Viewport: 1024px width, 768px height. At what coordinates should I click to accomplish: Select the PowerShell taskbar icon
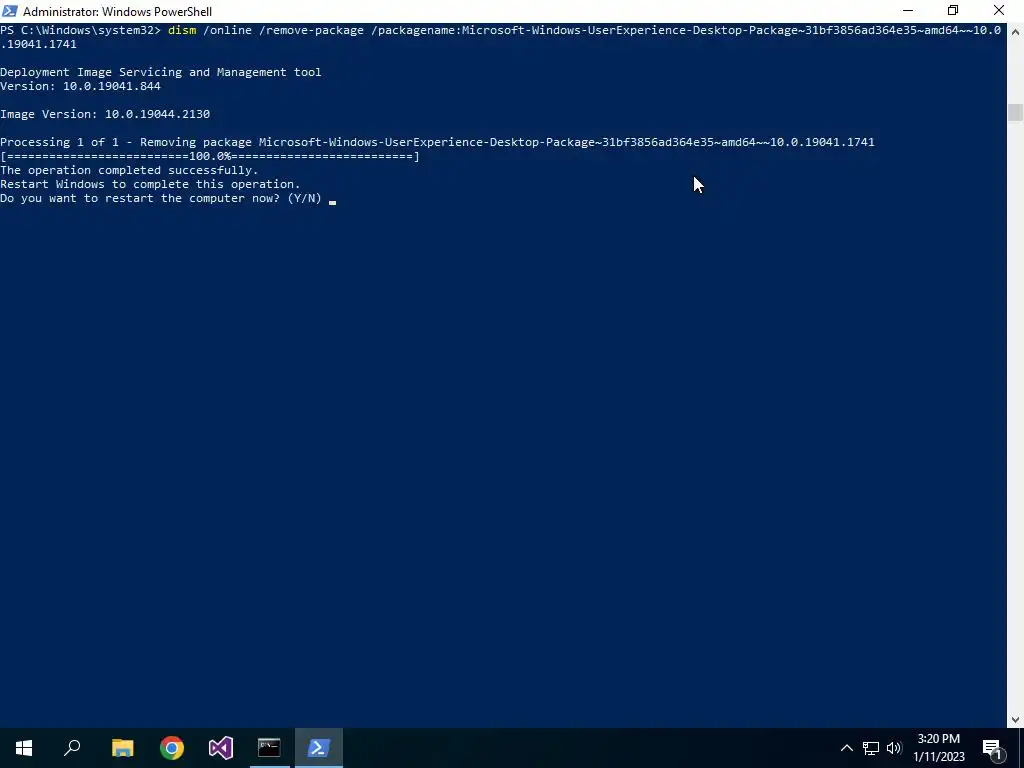(x=319, y=748)
